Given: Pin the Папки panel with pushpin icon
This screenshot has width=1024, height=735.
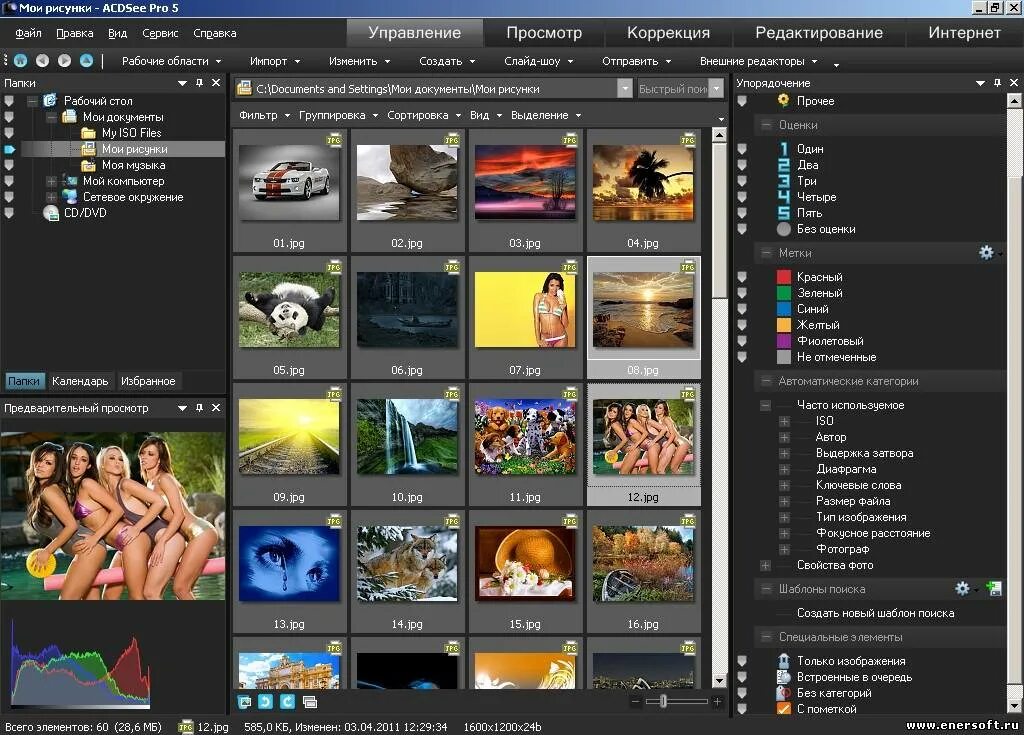Looking at the screenshot, I should (x=199, y=83).
